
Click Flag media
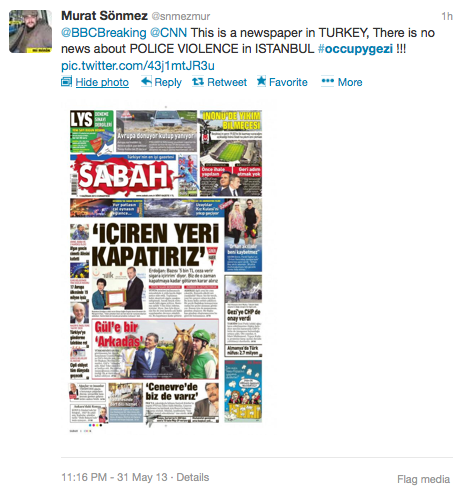pyautogui.click(x=423, y=479)
